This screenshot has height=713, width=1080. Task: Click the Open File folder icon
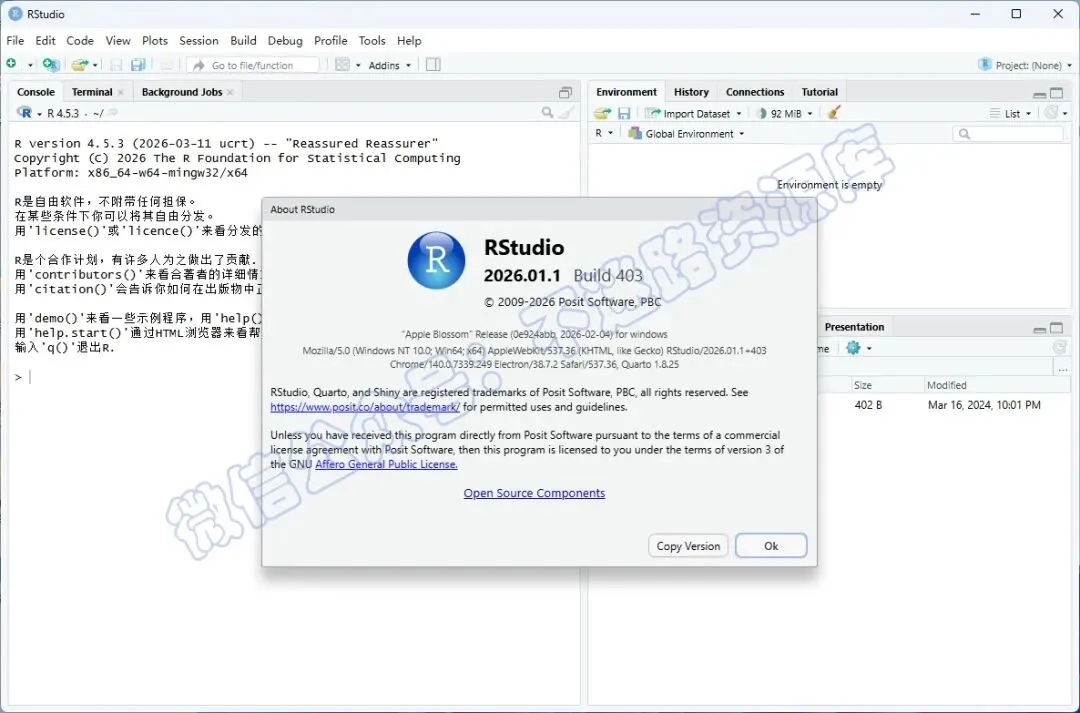tap(80, 65)
